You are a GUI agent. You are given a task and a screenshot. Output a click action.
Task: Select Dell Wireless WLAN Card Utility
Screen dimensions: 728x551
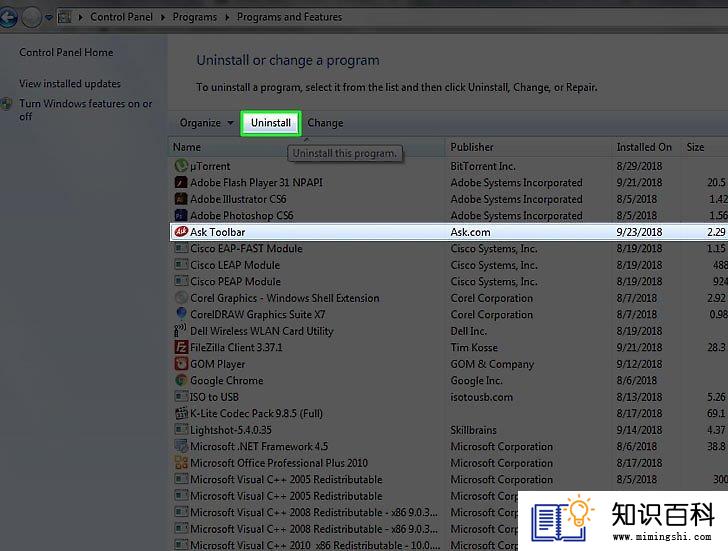click(x=261, y=331)
